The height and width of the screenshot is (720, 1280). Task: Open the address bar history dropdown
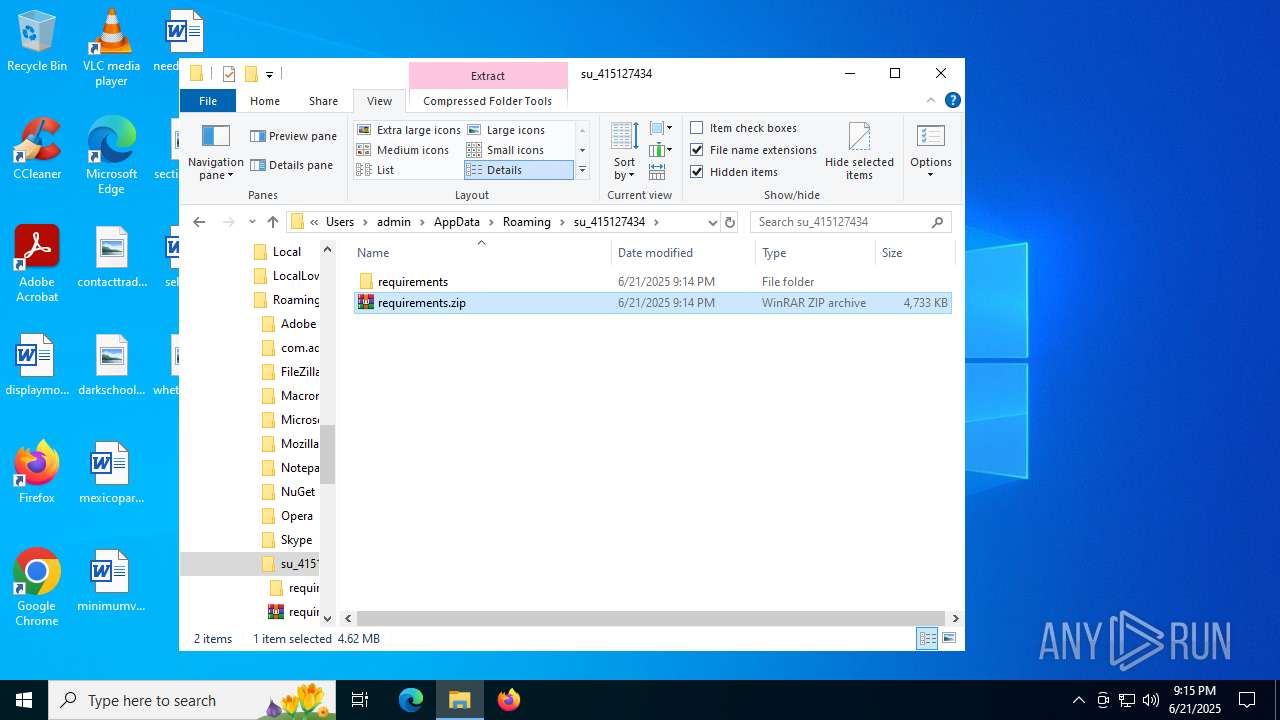[x=712, y=222]
